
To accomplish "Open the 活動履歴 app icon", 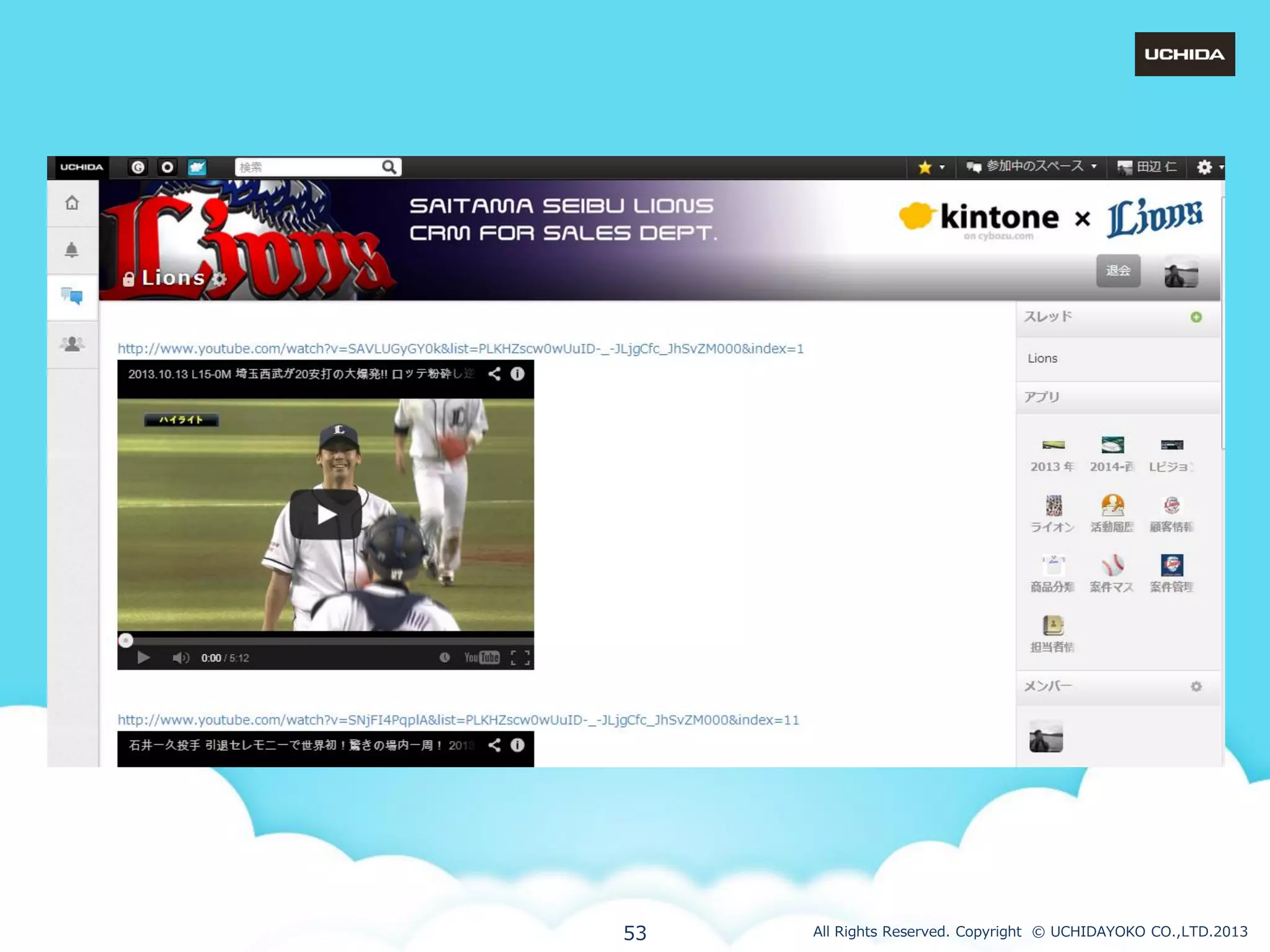I will (x=1112, y=506).
